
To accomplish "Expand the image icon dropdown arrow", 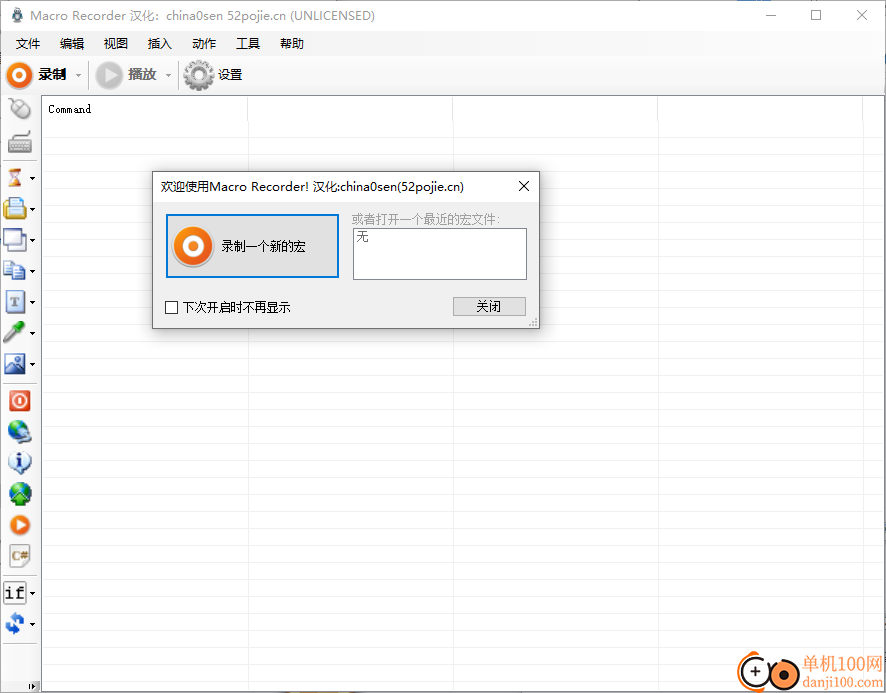I will coord(33,365).
